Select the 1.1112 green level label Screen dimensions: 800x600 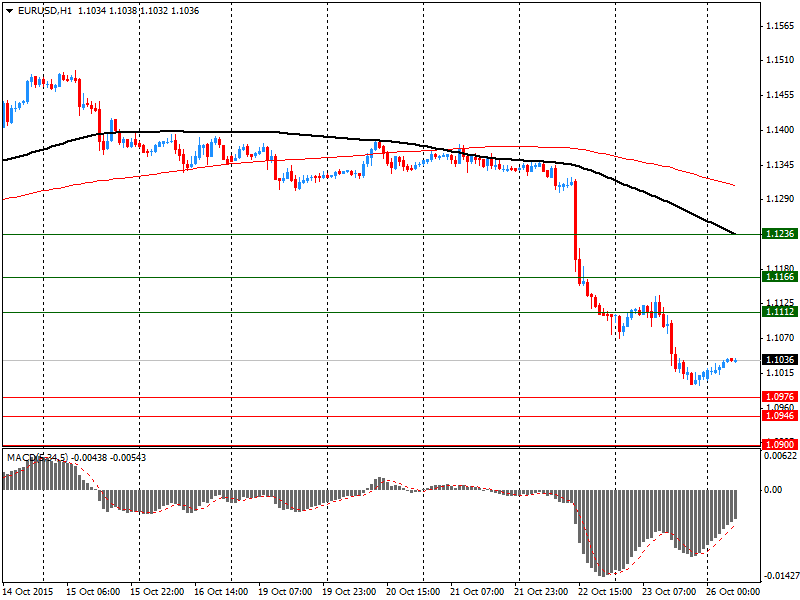pos(780,312)
